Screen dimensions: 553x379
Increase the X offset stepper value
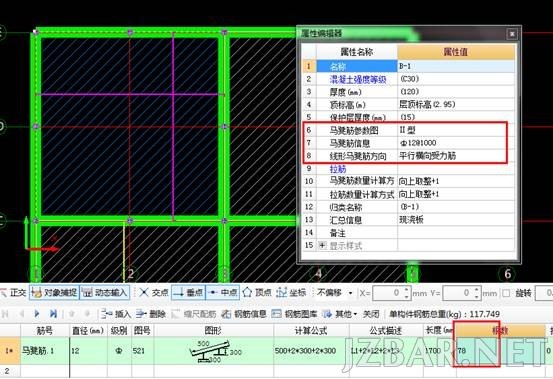tap(406, 289)
